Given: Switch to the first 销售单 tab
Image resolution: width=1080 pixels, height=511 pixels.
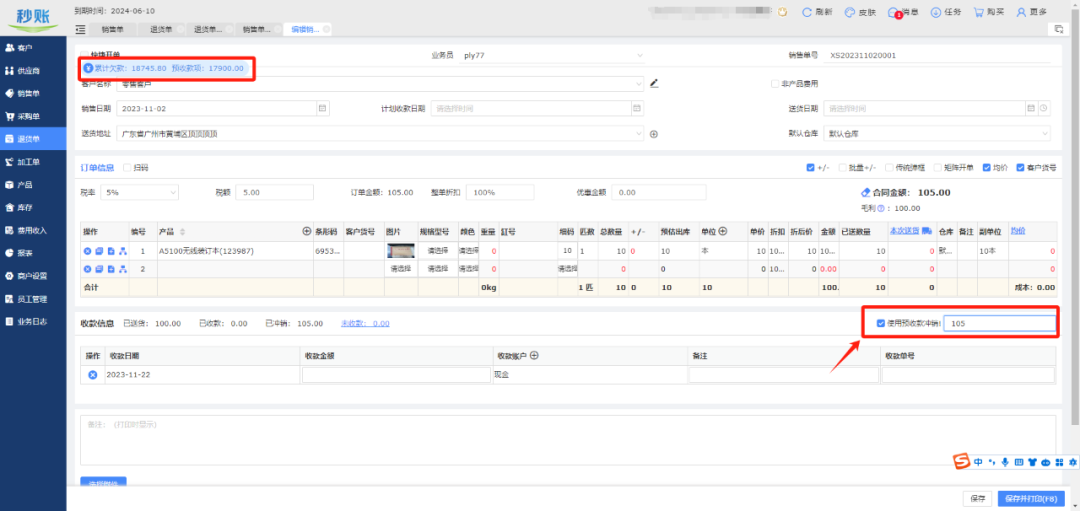Looking at the screenshot, I should pyautogui.click(x=112, y=30).
